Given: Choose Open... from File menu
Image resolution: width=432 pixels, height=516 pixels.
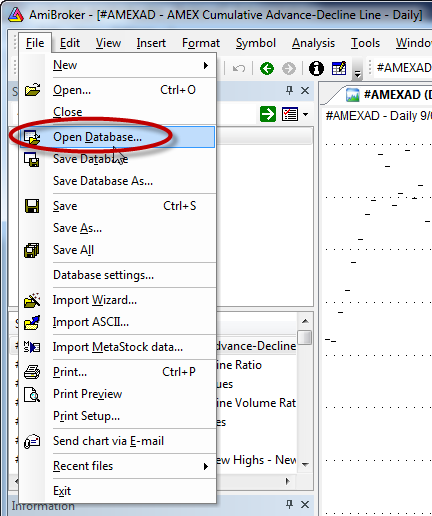Looking at the screenshot, I should 117,90.
